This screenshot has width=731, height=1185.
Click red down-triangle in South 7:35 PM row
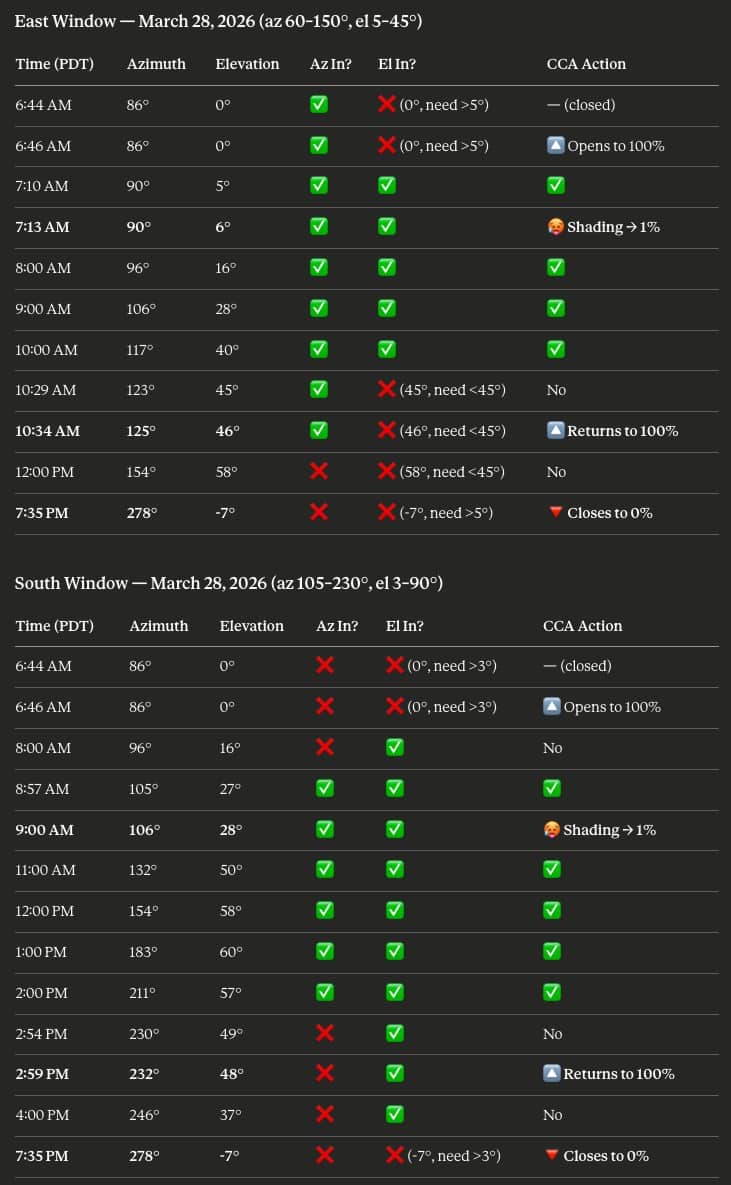551,1156
